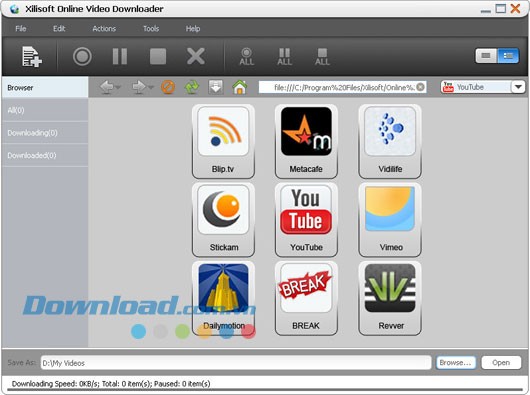Open the forward history dropdown arrow
The image size is (530, 395).
click(151, 88)
